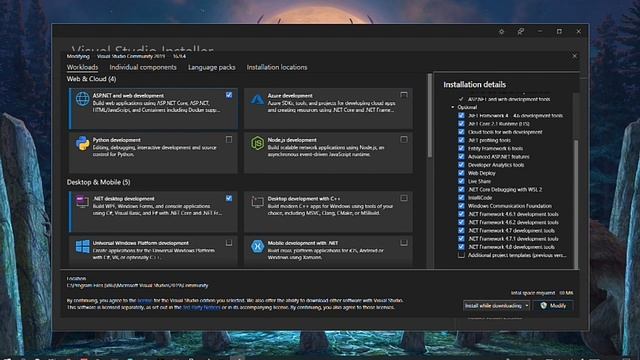Screen dimensions: 640x360
Task: Uncheck the ASP.NET and web development workload
Action: (229, 95)
